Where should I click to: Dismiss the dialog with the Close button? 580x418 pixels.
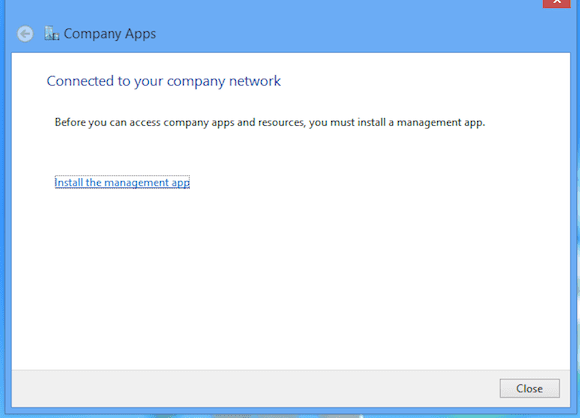tap(529, 388)
